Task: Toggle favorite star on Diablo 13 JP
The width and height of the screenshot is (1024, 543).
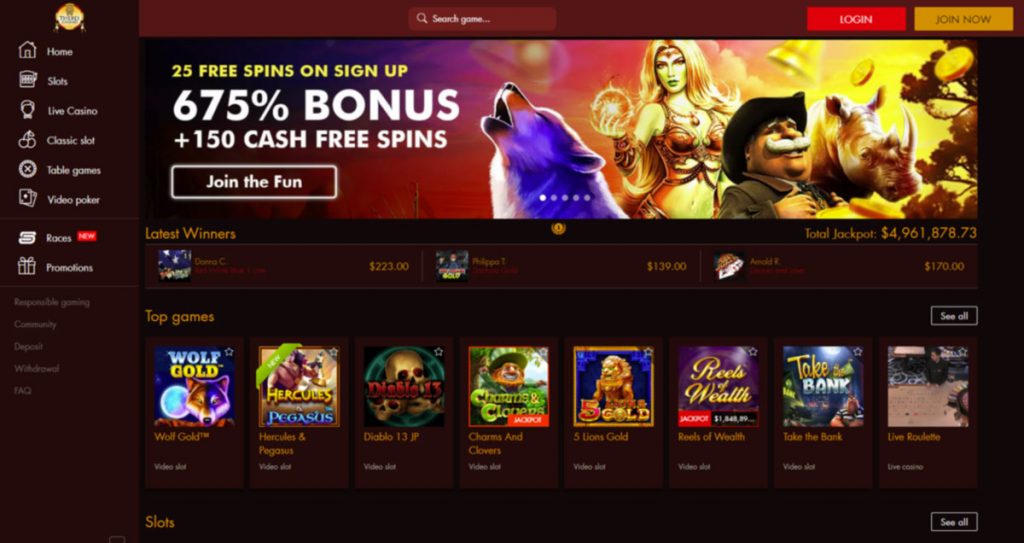Action: tap(438, 352)
